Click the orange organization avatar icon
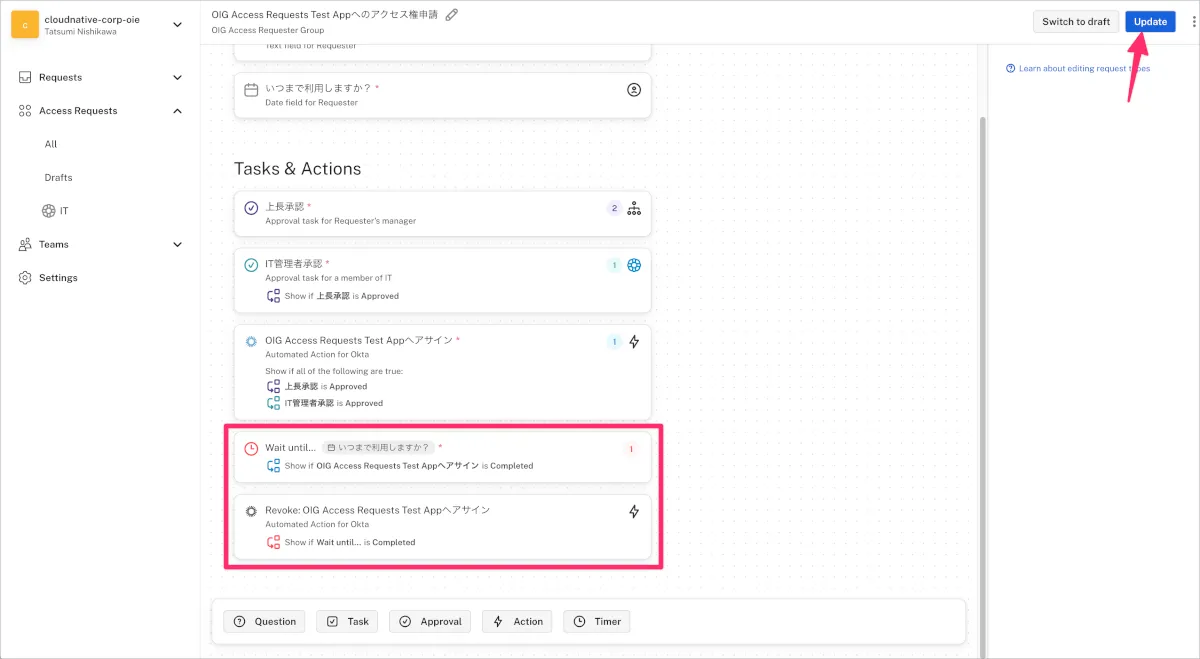Viewport: 1200px width, 659px height. (25, 24)
